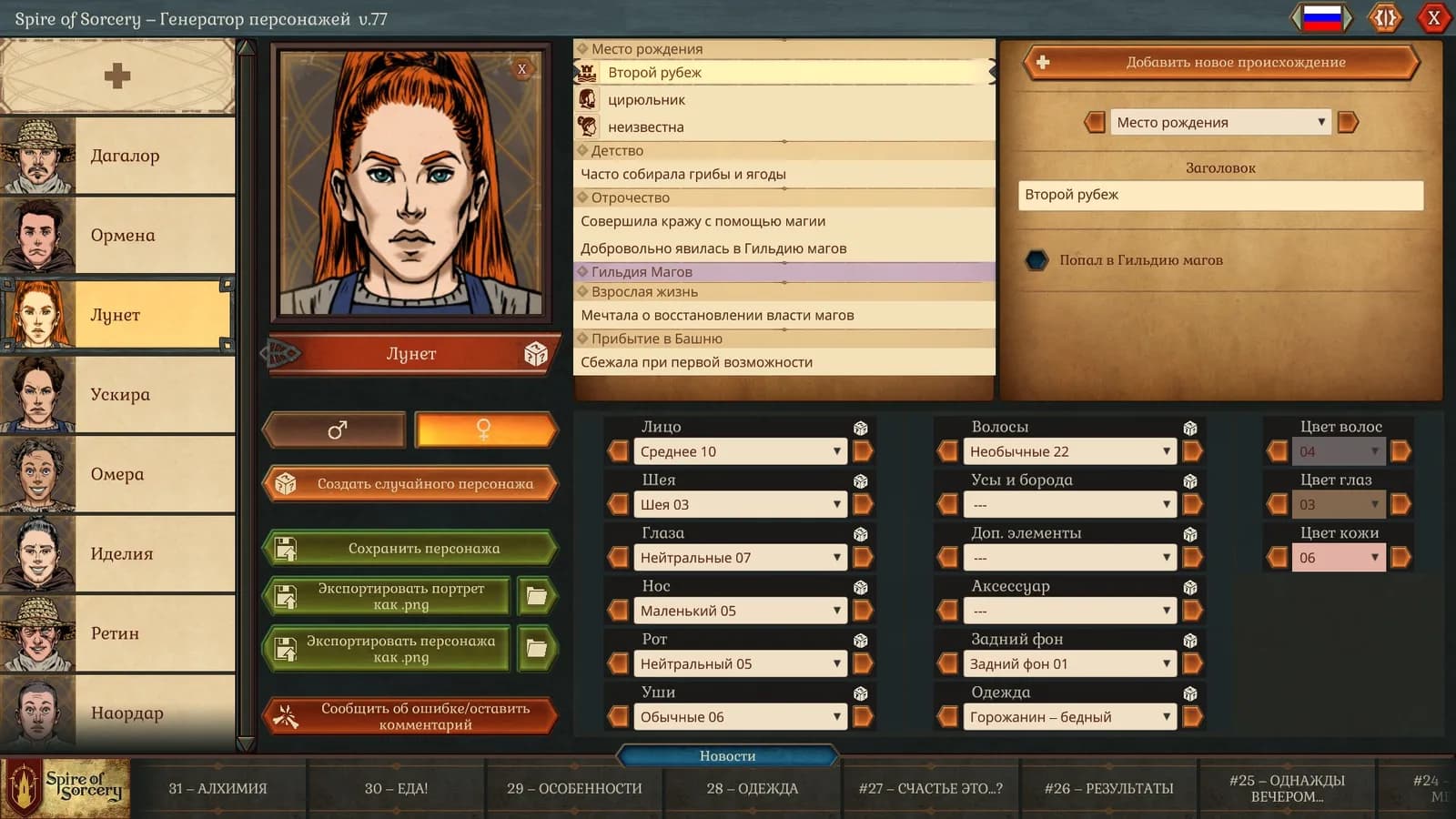This screenshot has height=819, width=1456.
Task: Select the male gender toggle
Action: tap(336, 430)
